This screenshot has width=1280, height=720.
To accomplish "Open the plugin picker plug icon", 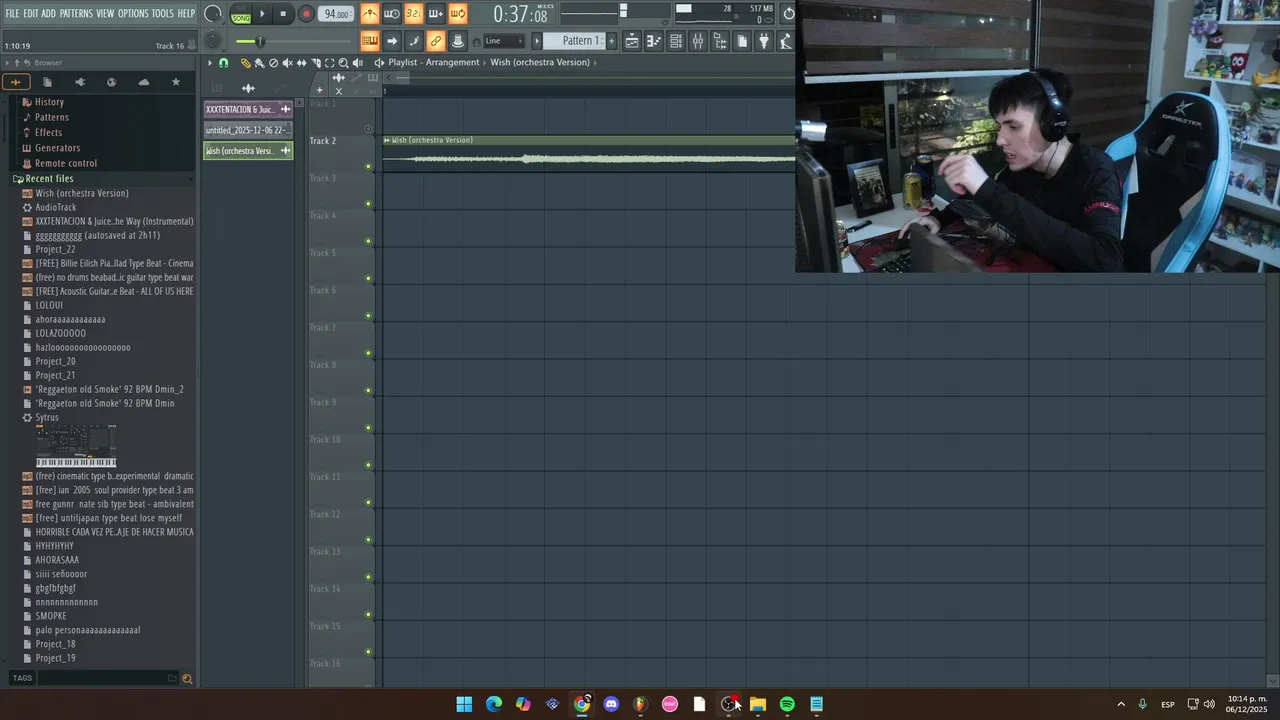I will click(x=764, y=41).
